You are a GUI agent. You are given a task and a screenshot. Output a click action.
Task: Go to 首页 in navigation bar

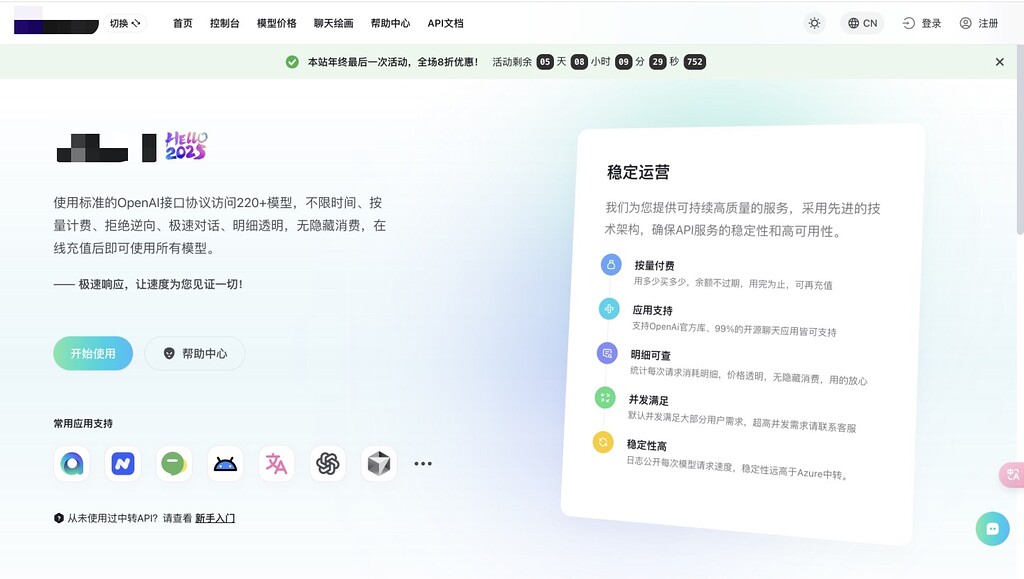tap(183, 23)
